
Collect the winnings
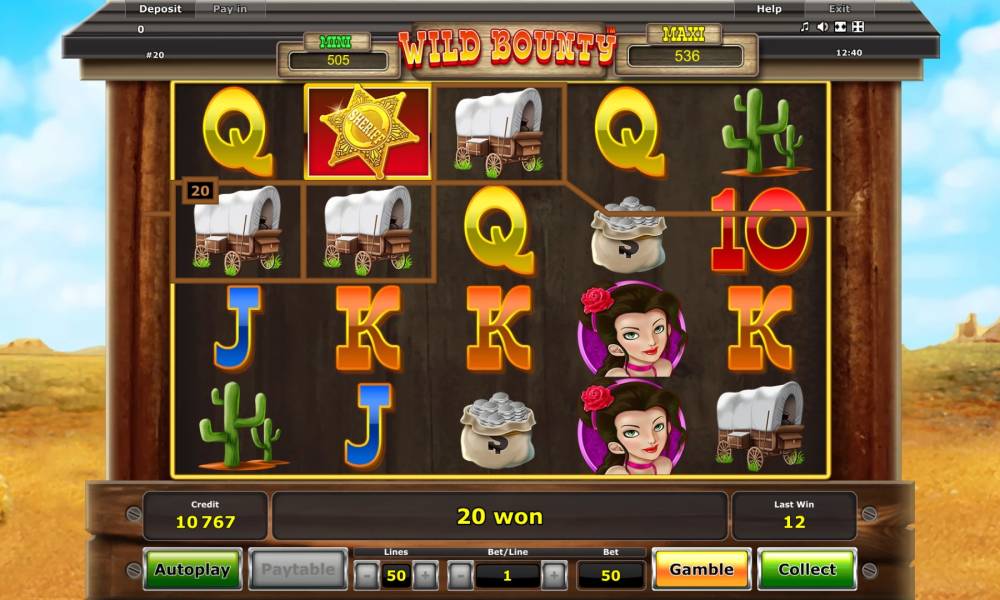807,569
